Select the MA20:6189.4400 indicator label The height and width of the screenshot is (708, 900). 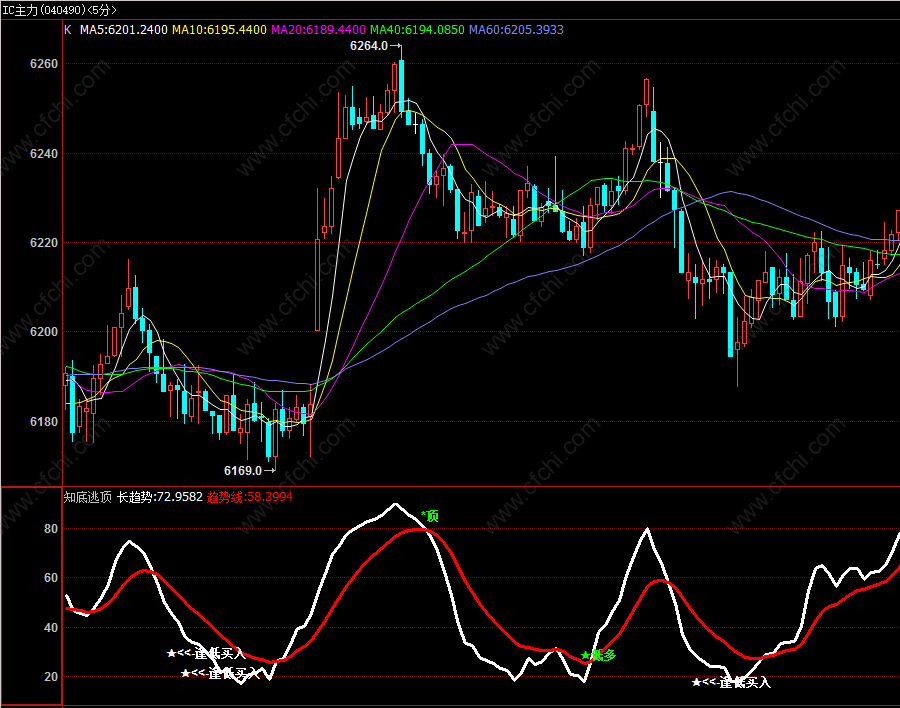pos(318,30)
